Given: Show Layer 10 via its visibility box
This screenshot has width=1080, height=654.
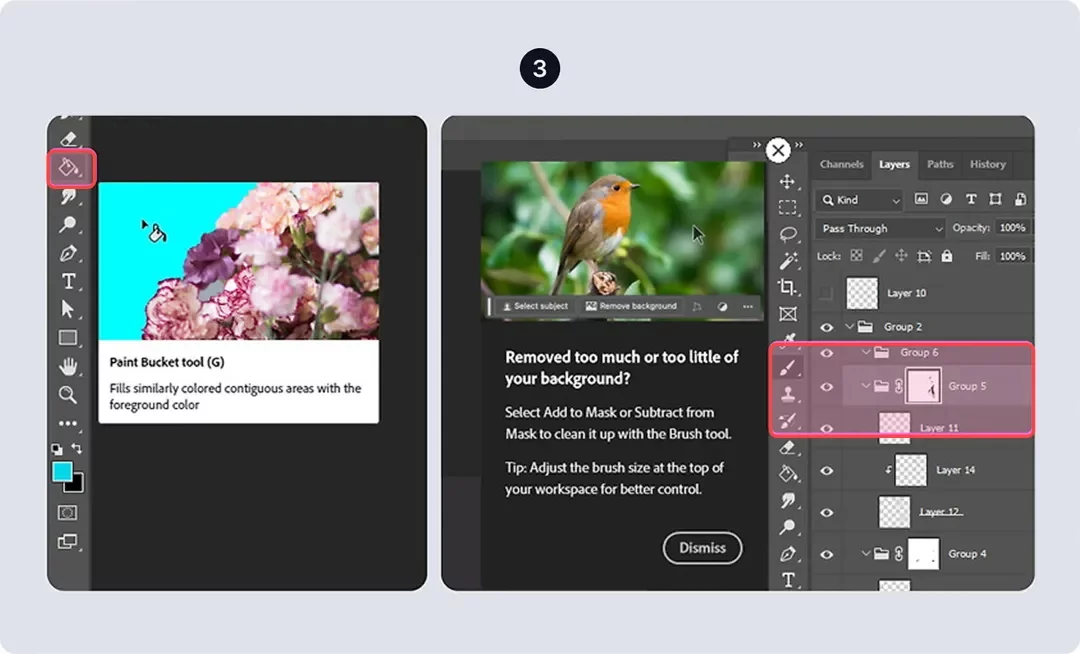Looking at the screenshot, I should click(826, 293).
